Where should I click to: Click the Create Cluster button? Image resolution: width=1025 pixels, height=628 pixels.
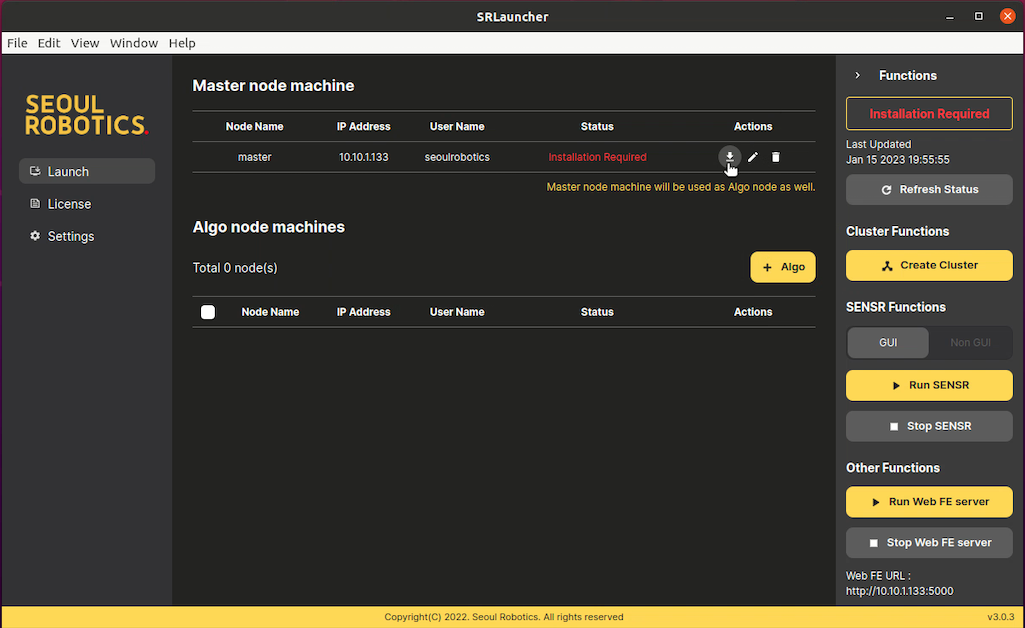[x=928, y=265]
